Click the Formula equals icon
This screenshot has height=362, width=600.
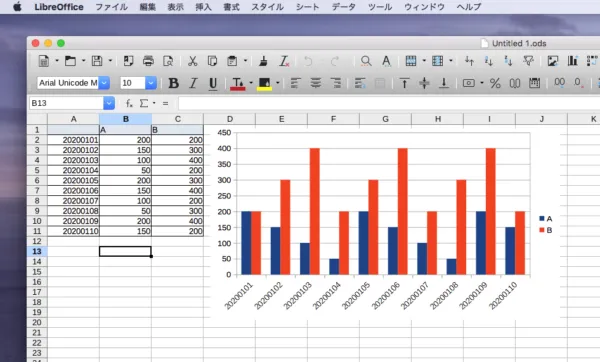(x=165, y=103)
